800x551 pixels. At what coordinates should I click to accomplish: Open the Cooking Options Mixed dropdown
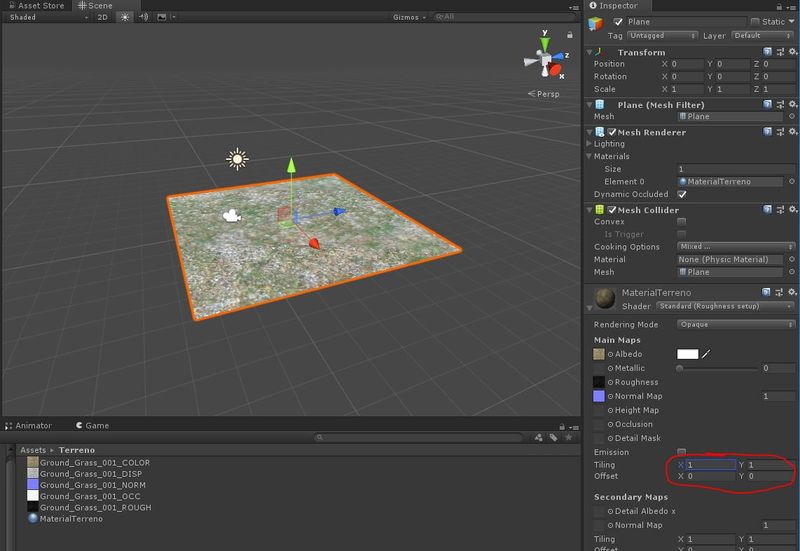(x=736, y=246)
